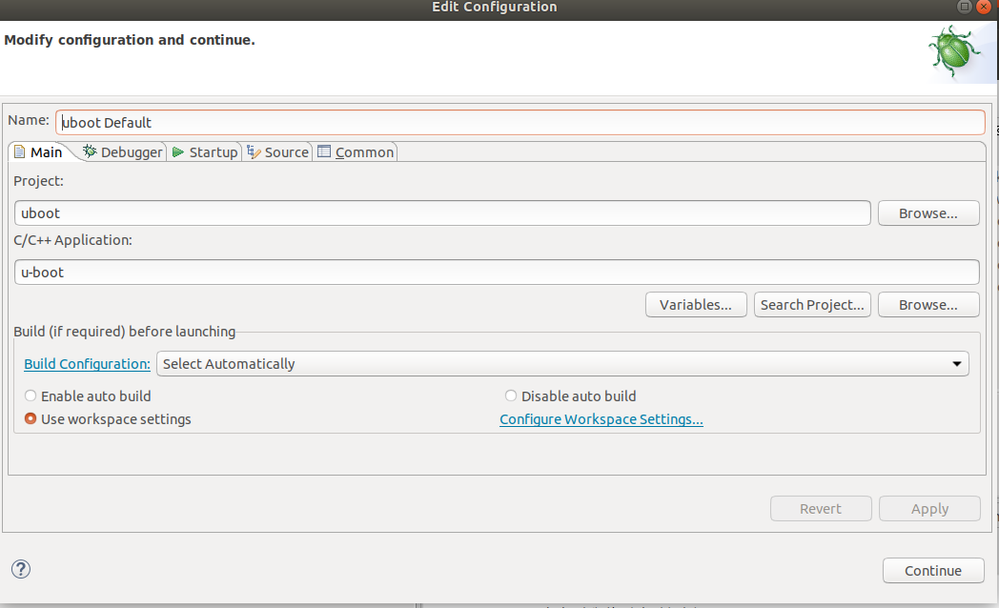The image size is (999, 608).
Task: Open the Common tab
Action: tap(355, 152)
